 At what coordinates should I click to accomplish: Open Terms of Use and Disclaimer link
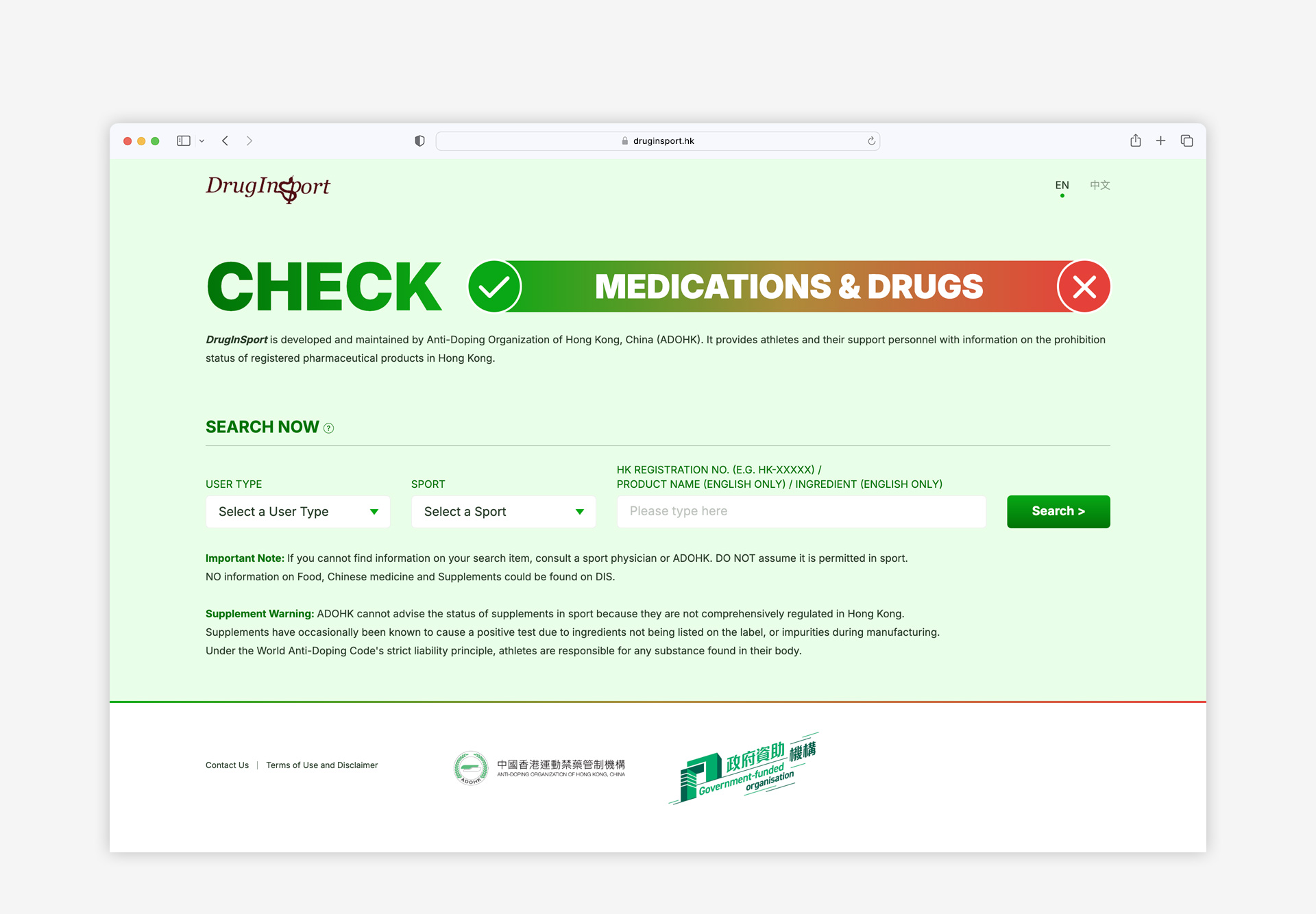click(321, 765)
